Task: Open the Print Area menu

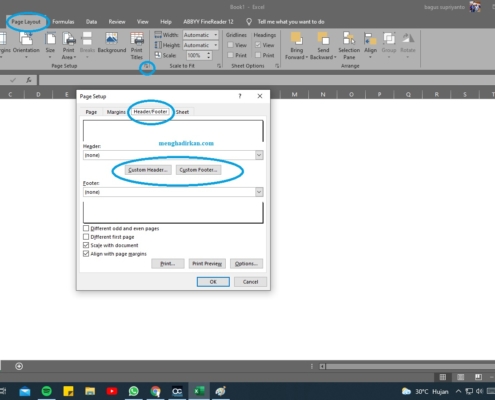Action: [x=69, y=45]
